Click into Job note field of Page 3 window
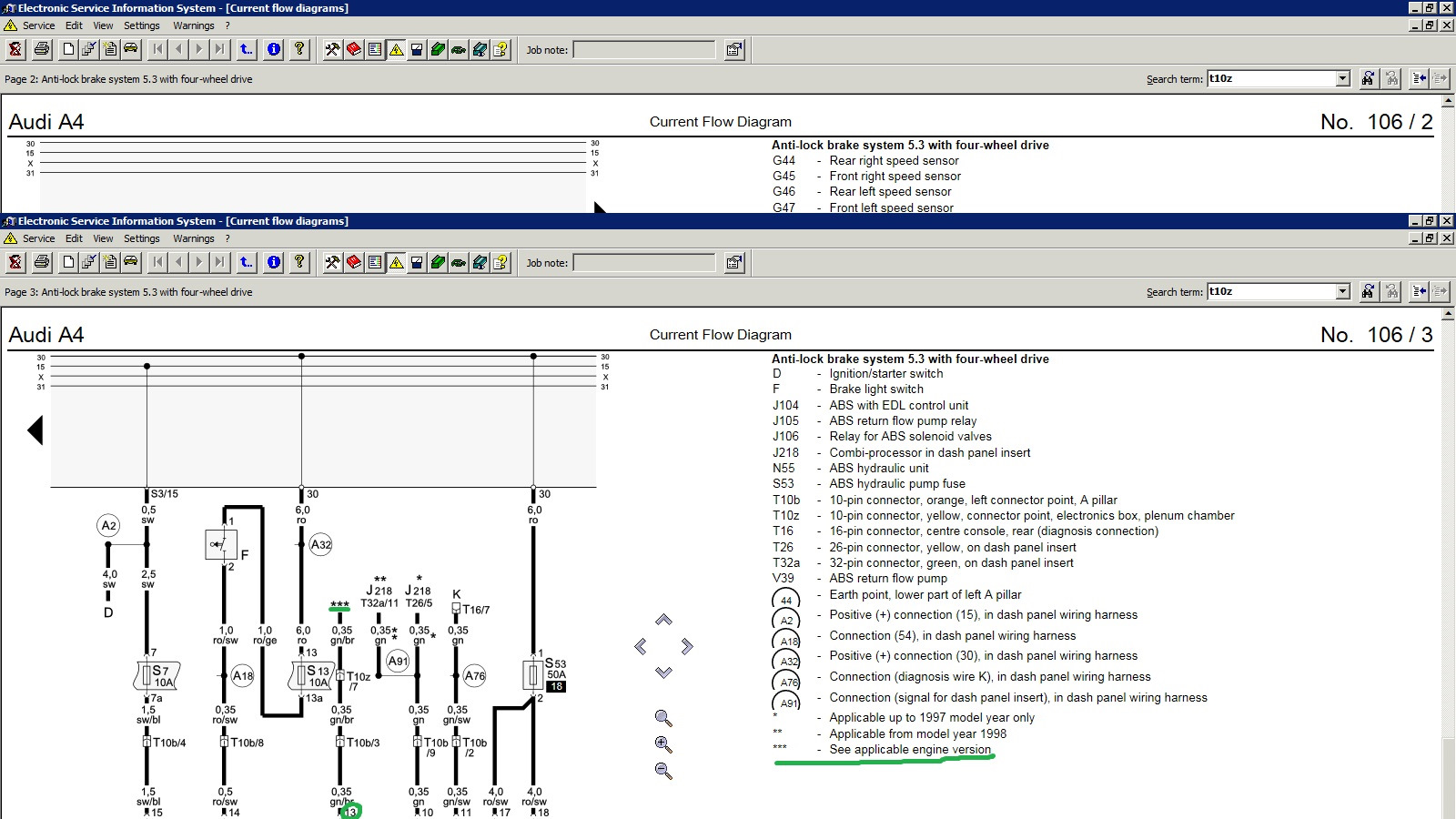This screenshot has height=819, width=1456. click(644, 263)
